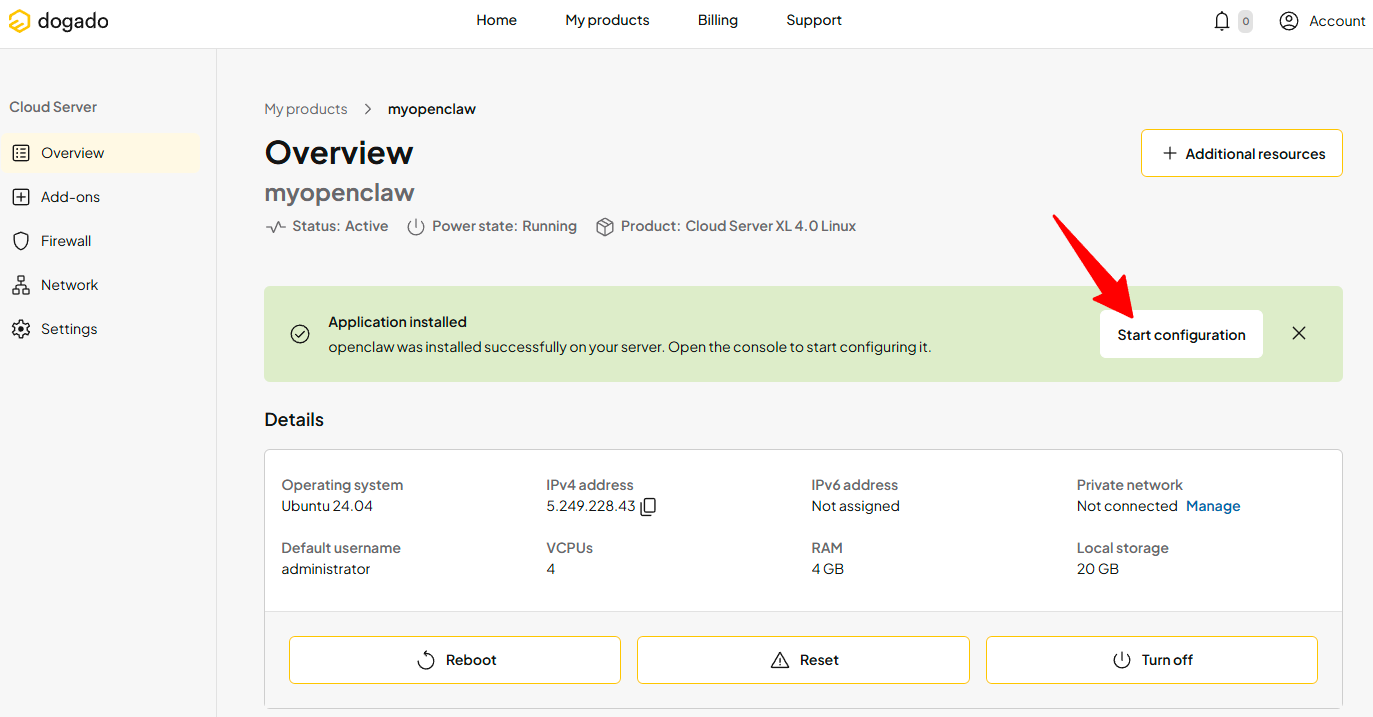Viewport: 1373px width, 717px height.
Task: Click the Power state icon
Action: point(416,227)
